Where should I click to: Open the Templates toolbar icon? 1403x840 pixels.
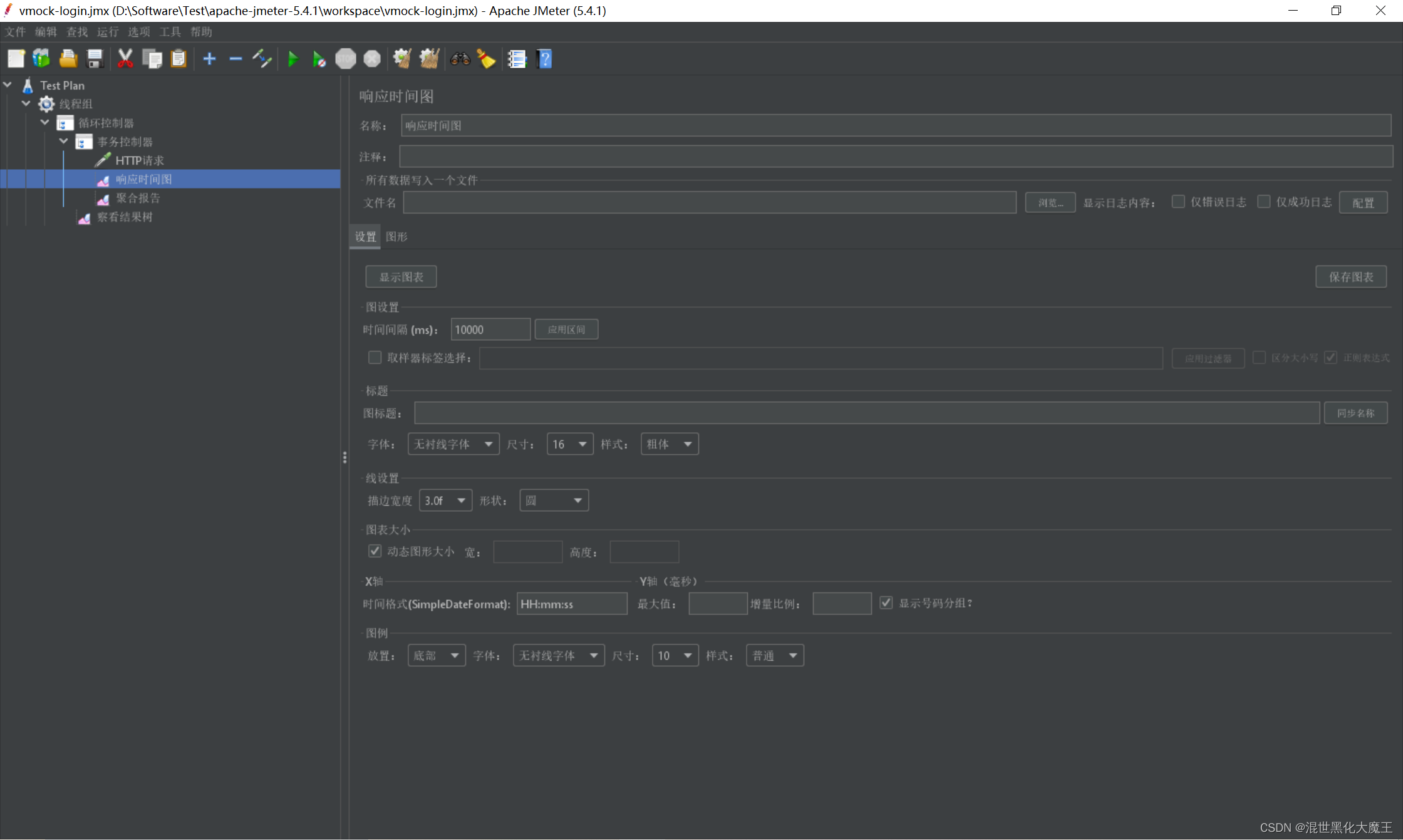41,59
